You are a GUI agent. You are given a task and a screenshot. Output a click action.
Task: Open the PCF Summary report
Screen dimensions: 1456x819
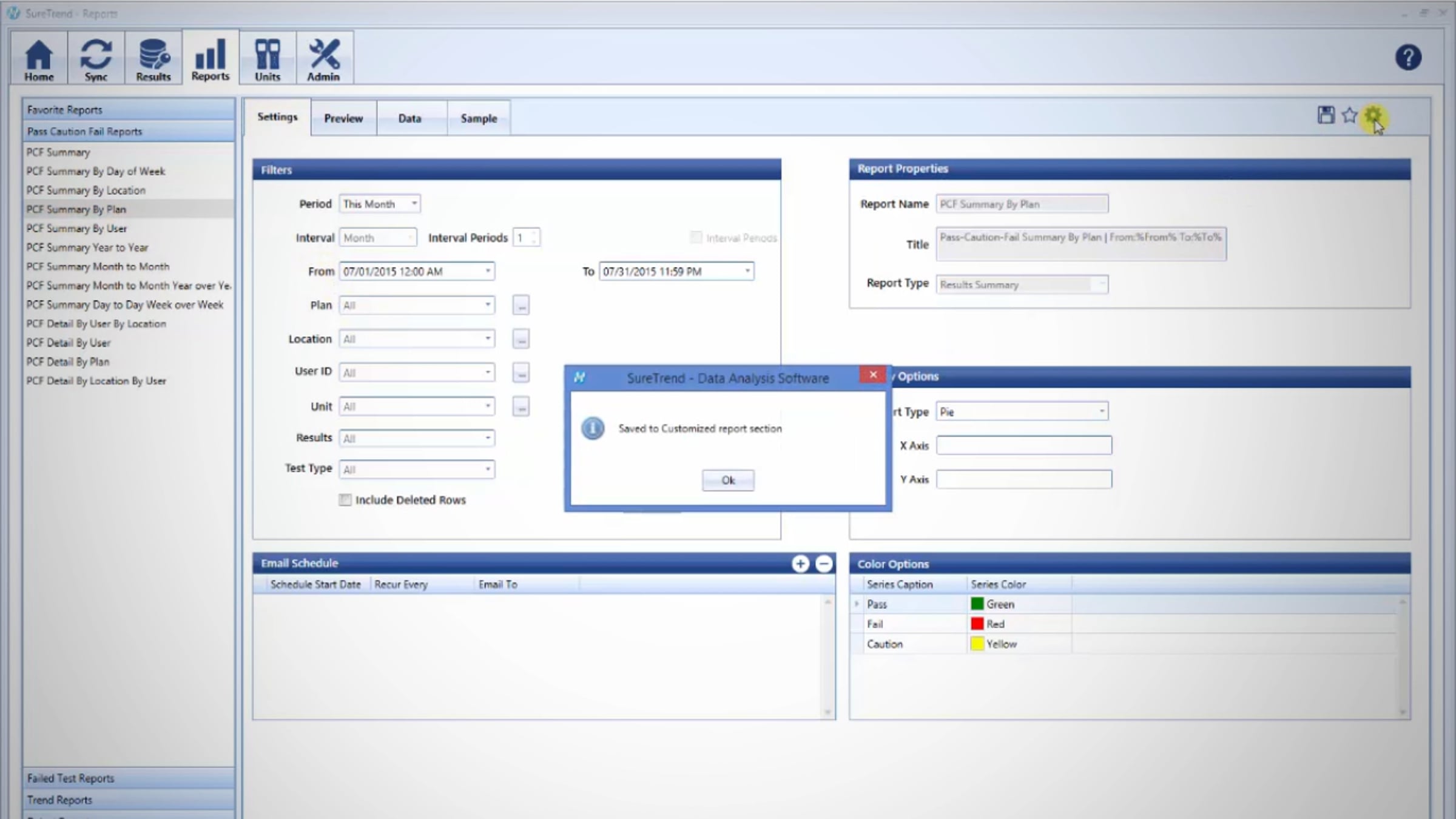58,152
